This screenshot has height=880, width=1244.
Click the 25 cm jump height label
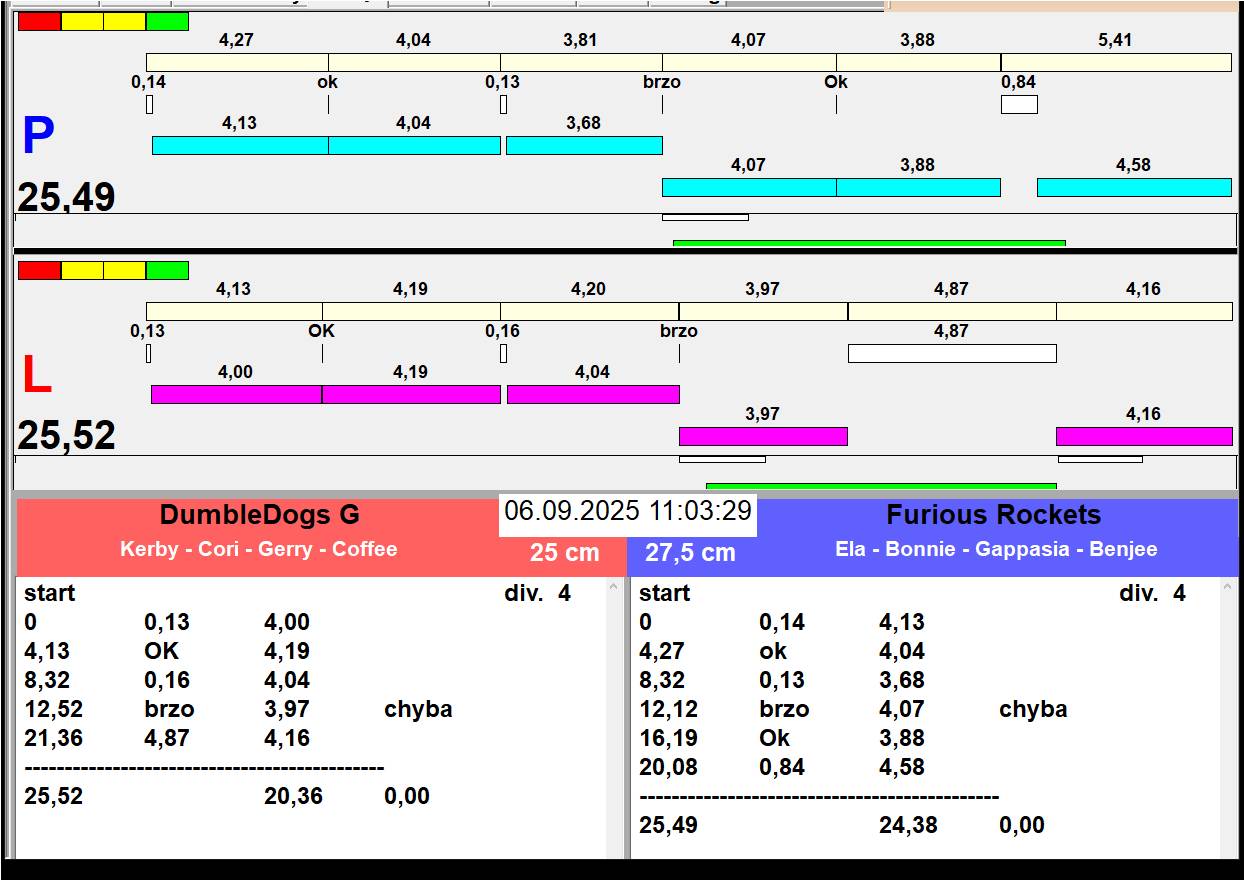click(565, 552)
